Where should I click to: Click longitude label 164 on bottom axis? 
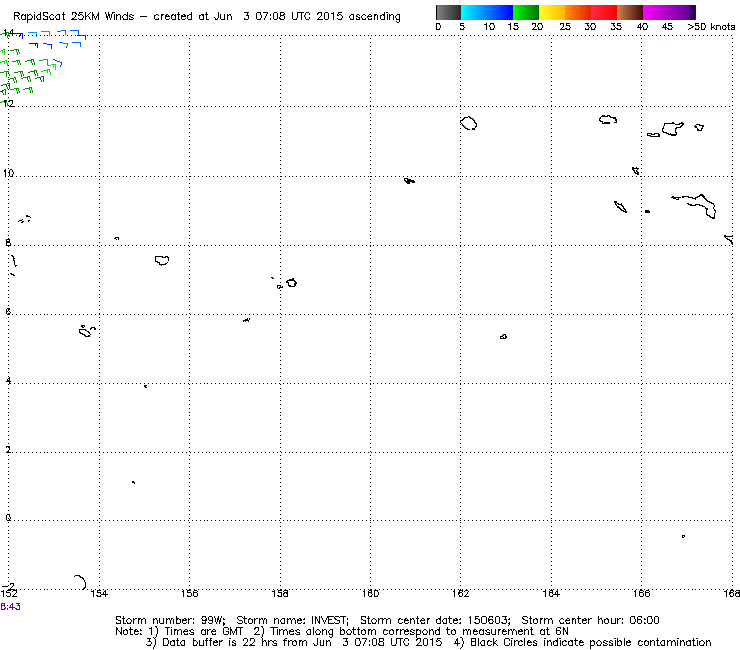(551, 593)
